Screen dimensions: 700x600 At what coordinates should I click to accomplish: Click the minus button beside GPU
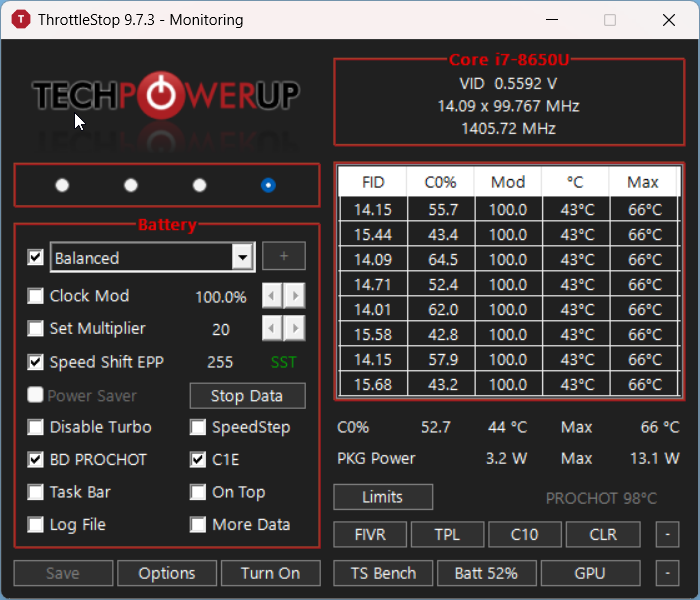[x=667, y=573]
